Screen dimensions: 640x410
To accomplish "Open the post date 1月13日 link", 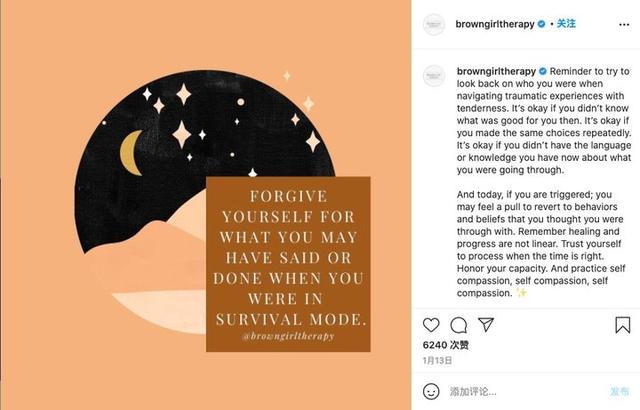I will coord(437,360).
